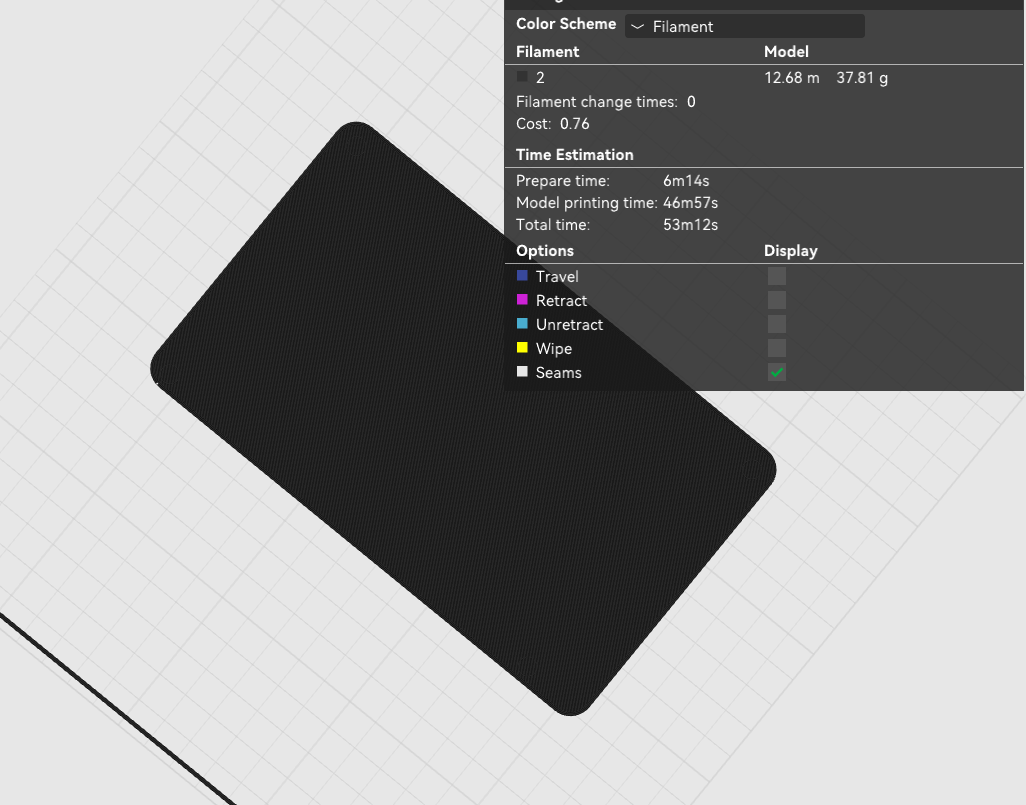The height and width of the screenshot is (805, 1026).
Task: Click the filament weight 37.81 g
Action: click(x=862, y=78)
